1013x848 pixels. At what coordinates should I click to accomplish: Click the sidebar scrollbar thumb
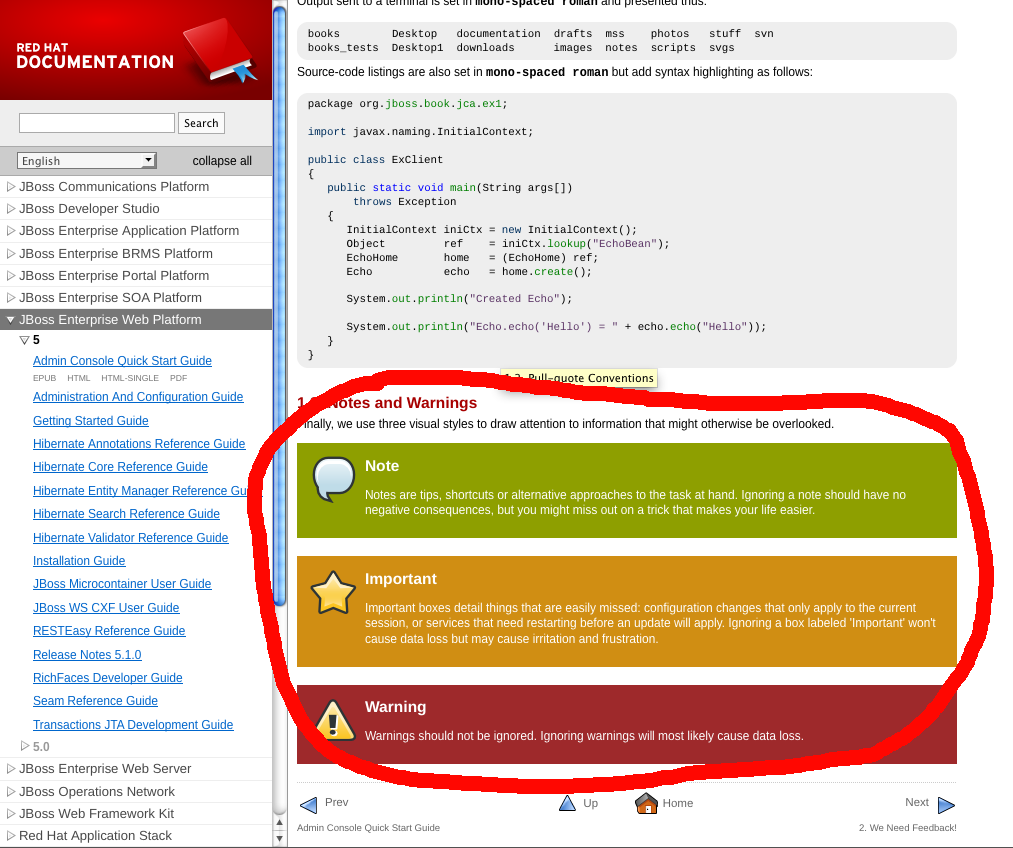point(280,304)
